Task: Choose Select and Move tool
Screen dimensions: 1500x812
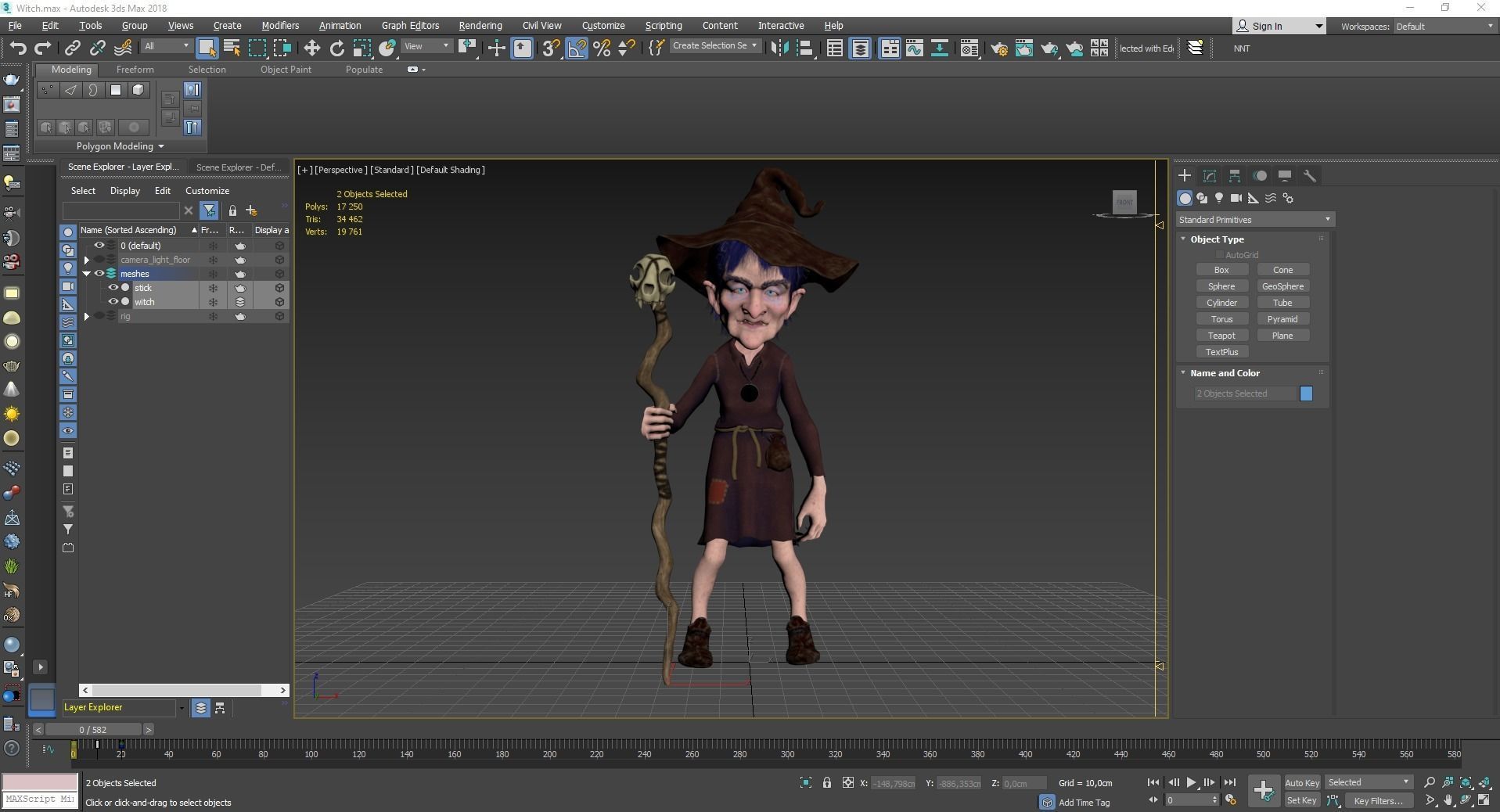Action: point(311,49)
